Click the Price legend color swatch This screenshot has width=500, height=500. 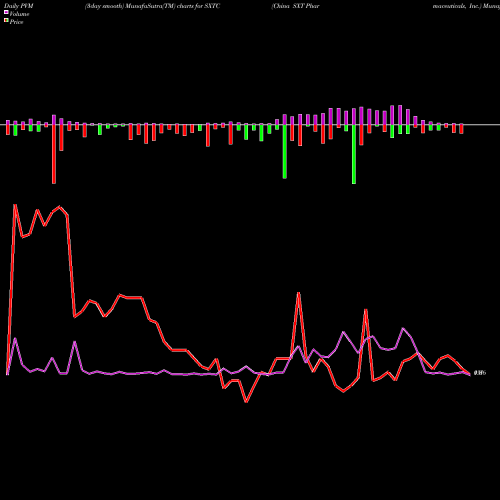[6, 21]
